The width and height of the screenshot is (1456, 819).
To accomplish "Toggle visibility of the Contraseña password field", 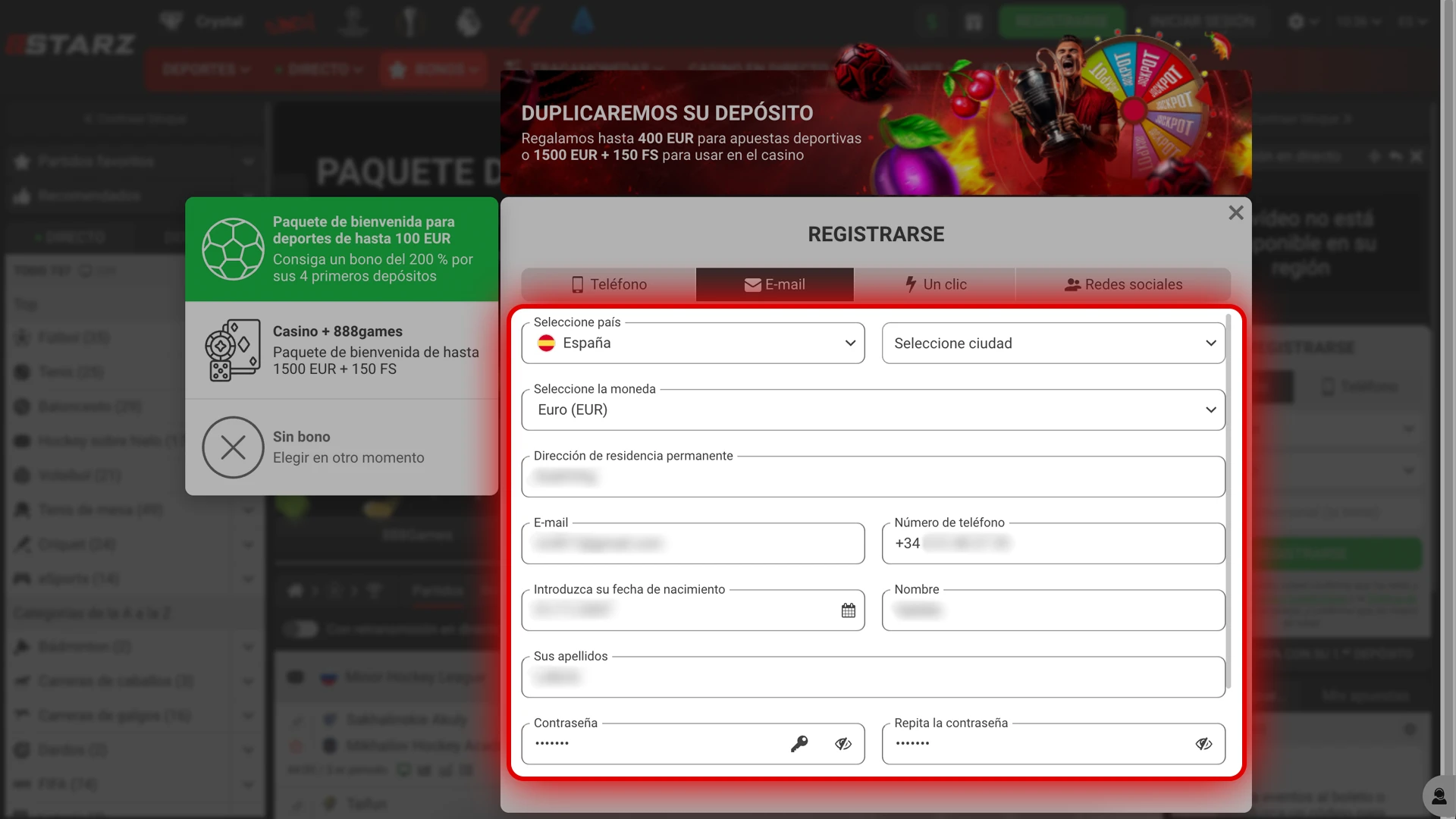I will pyautogui.click(x=843, y=744).
